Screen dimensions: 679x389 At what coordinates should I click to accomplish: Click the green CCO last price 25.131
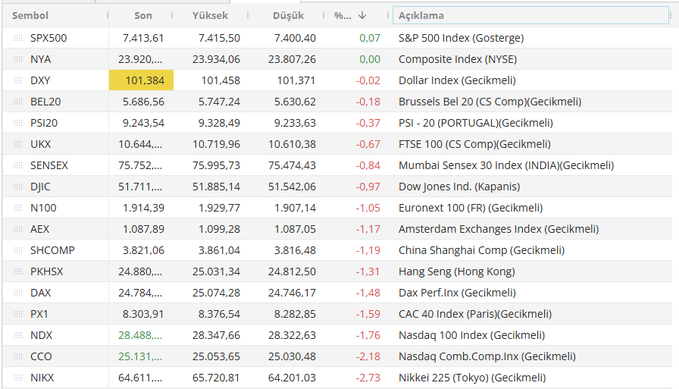[140, 357]
